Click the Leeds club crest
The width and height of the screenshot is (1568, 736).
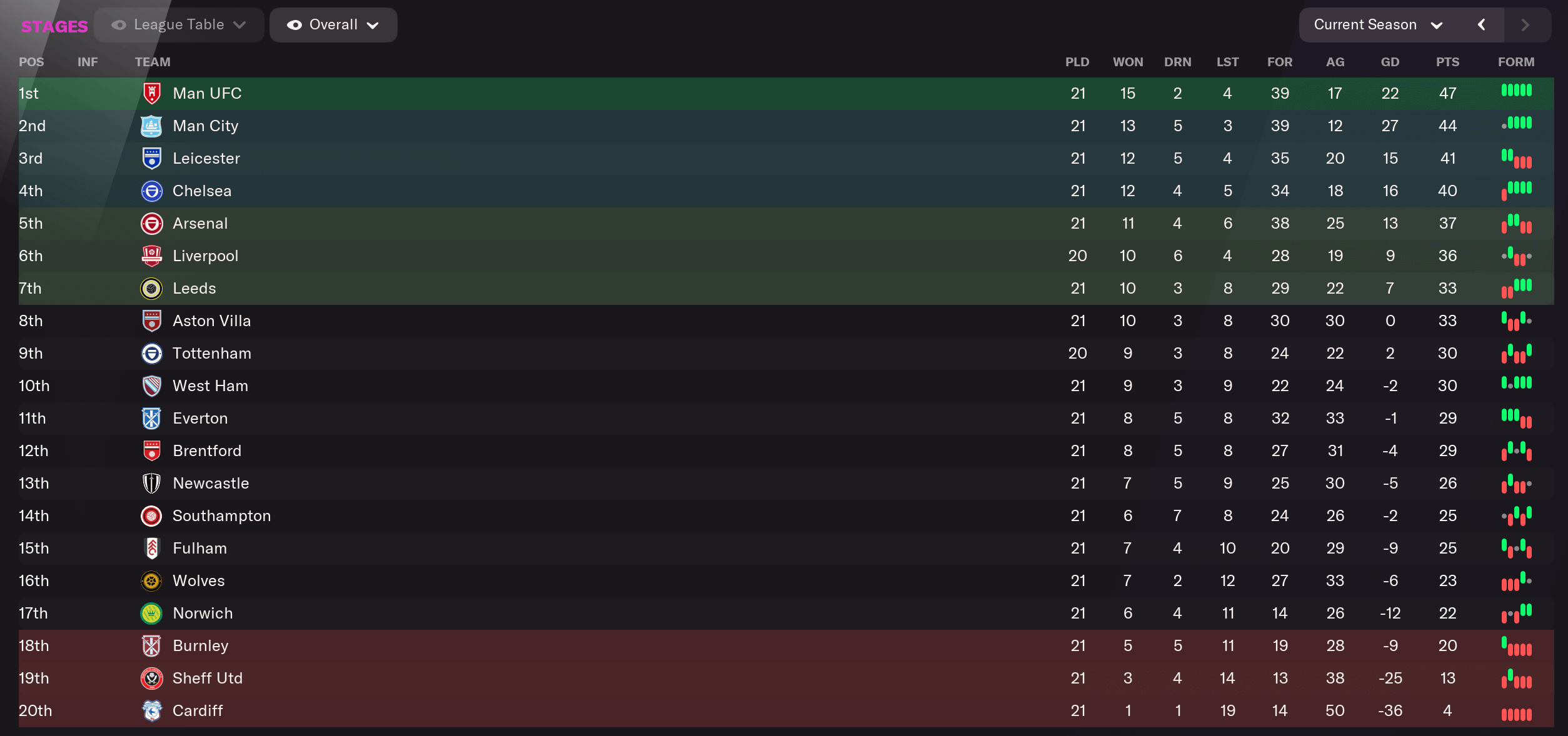(x=151, y=288)
